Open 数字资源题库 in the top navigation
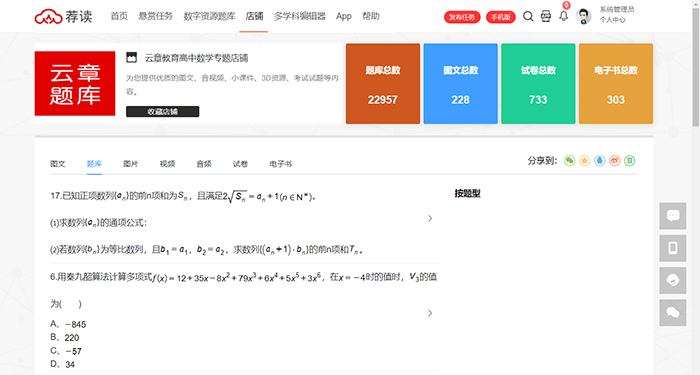 coord(209,17)
